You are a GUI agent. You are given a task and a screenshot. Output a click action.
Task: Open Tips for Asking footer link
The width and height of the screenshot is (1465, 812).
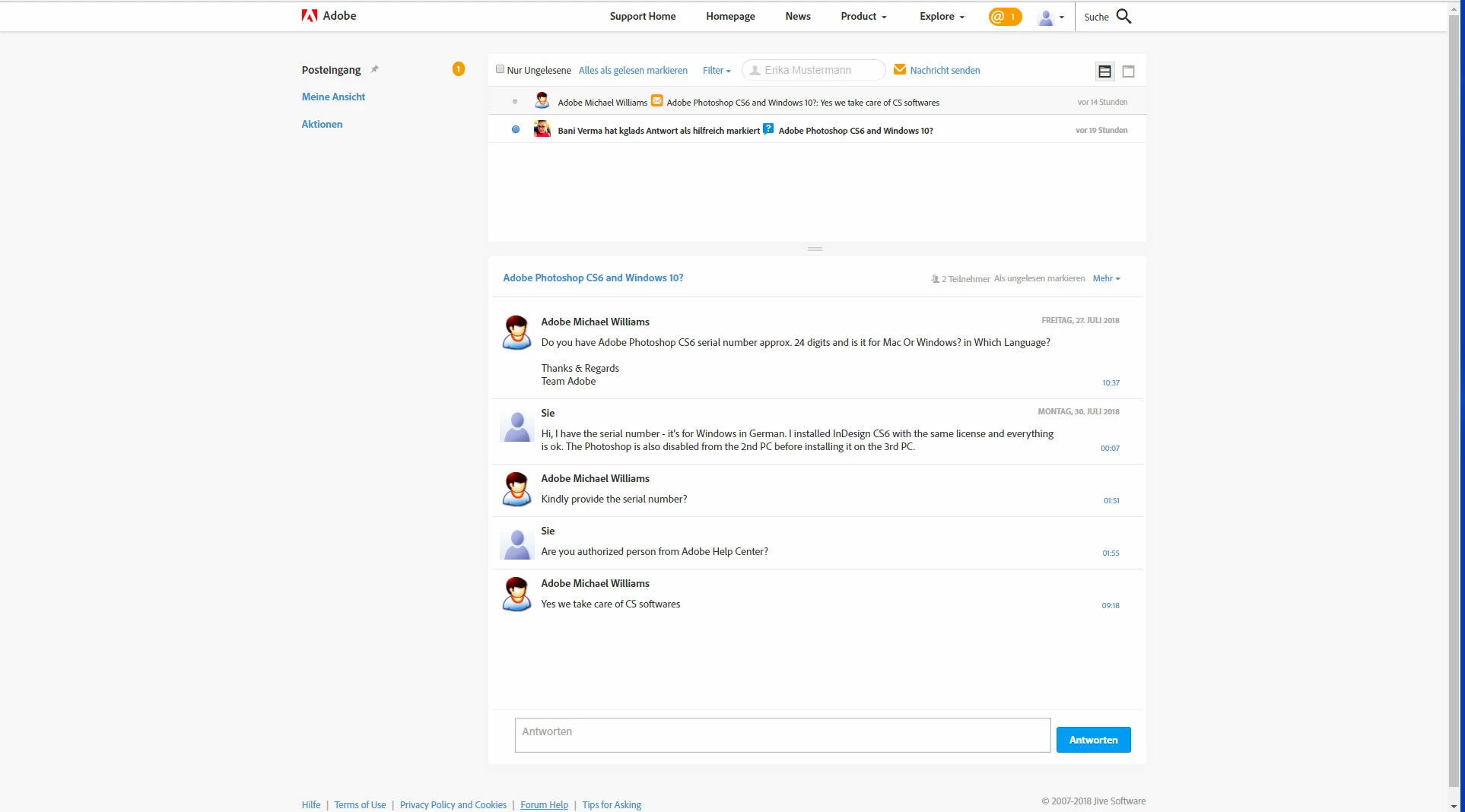[x=612, y=805]
